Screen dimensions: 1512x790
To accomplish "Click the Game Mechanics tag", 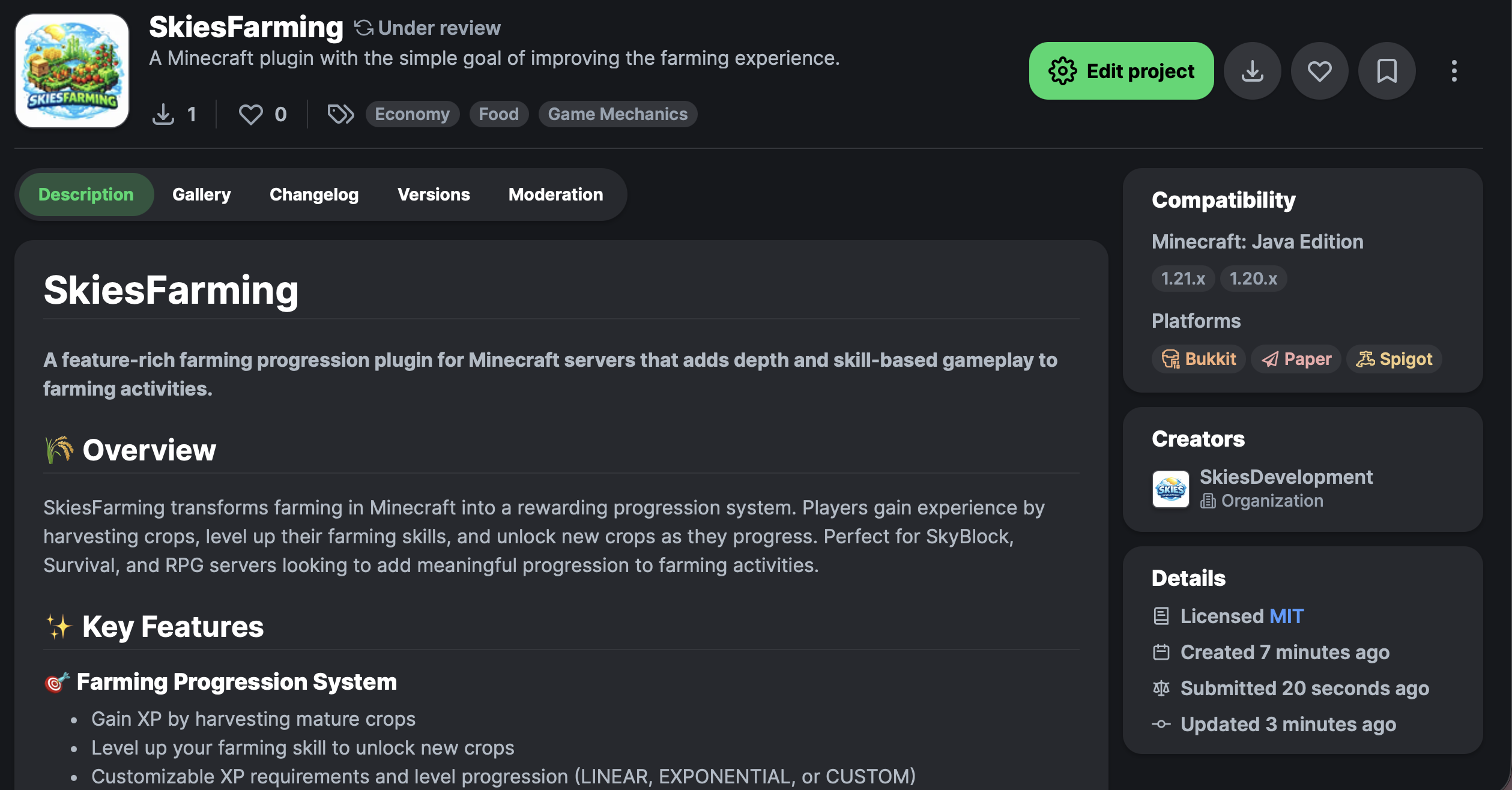I will [617, 114].
